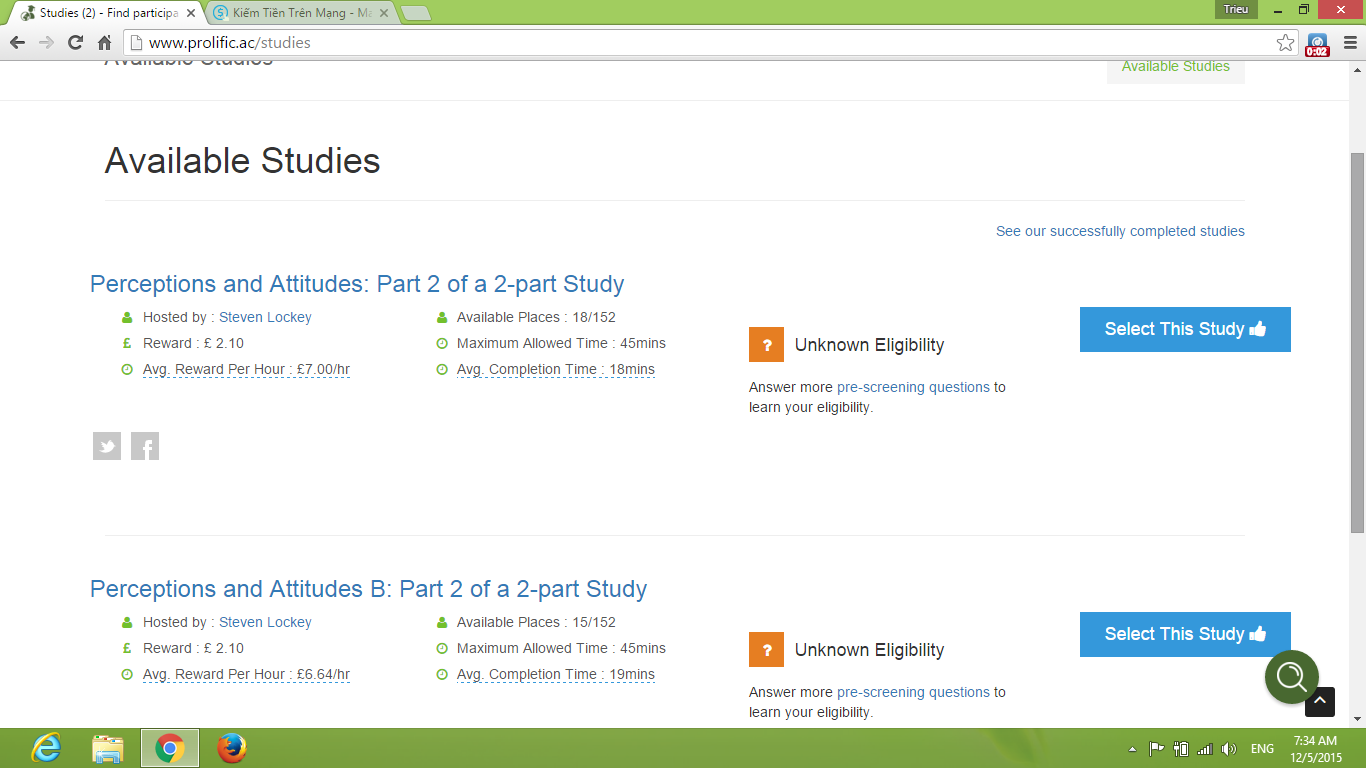Click the page vertical scrollbar thumb
The width and height of the screenshot is (1366, 768).
(x=1357, y=342)
